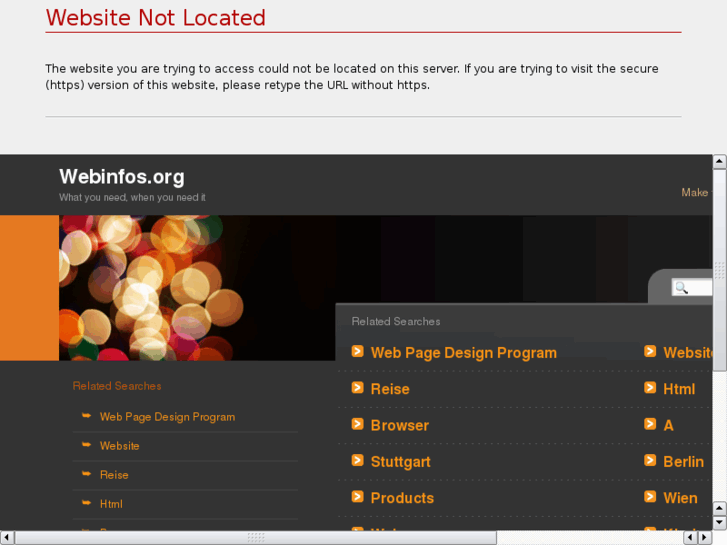Click the arrow icon beside right-panel Web Page Design Program

357,351
